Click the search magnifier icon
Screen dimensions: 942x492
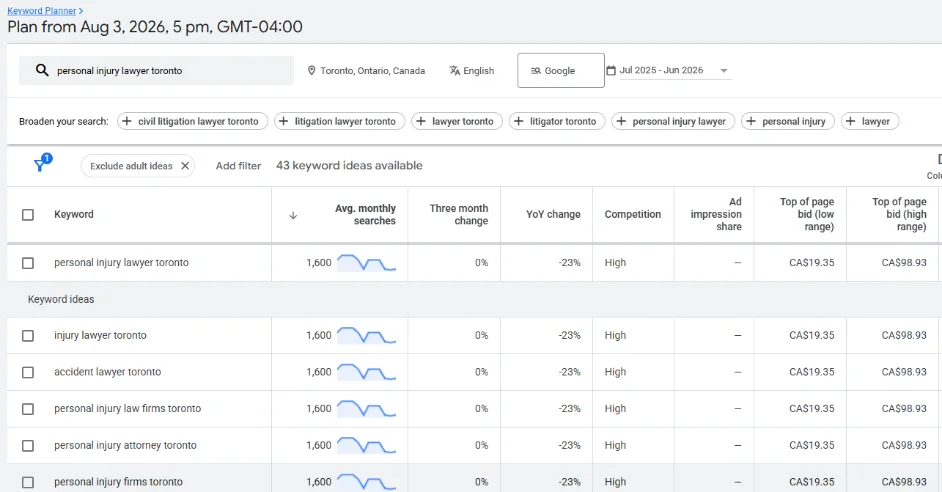coord(41,70)
